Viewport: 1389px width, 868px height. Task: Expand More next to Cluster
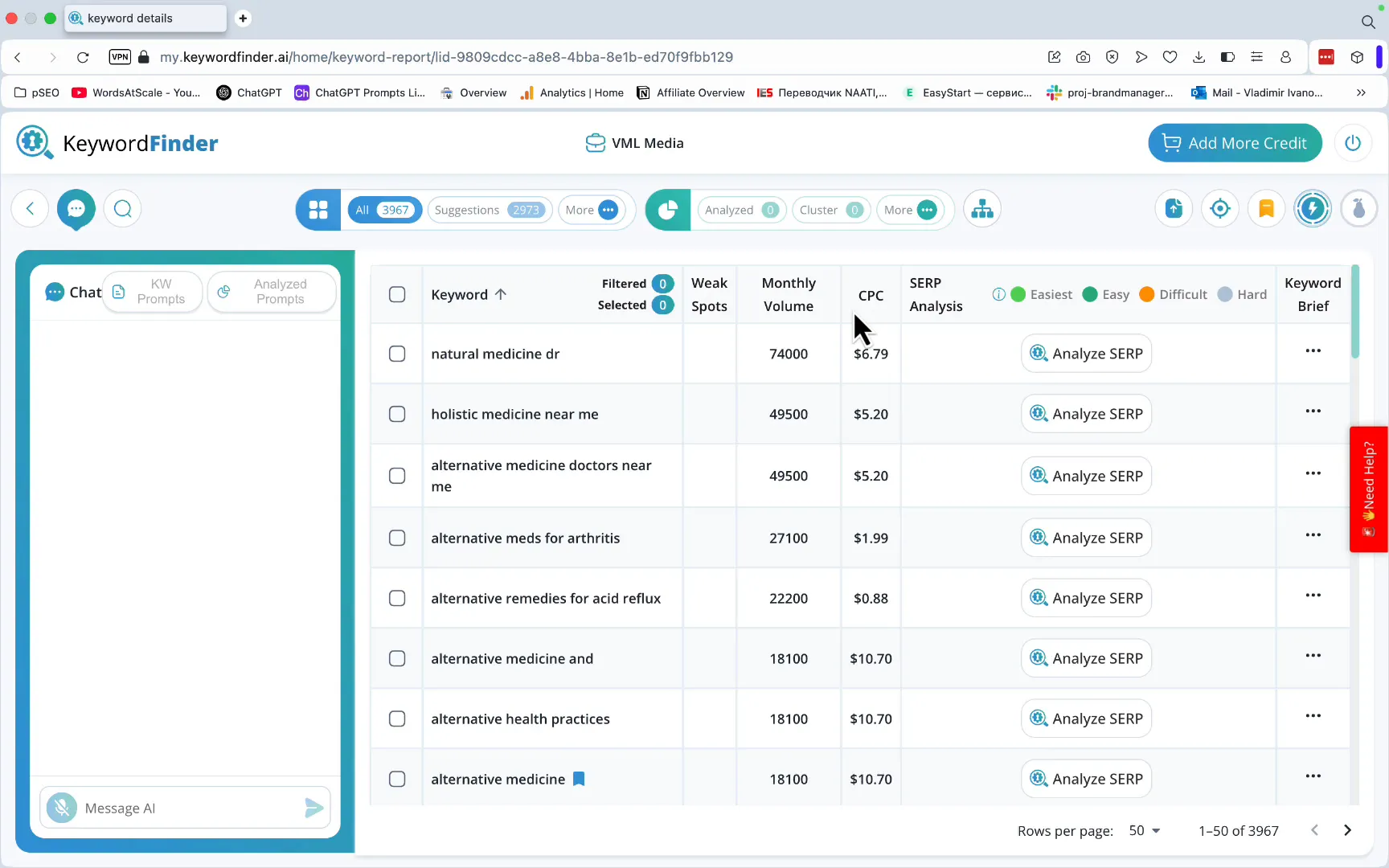pos(910,210)
